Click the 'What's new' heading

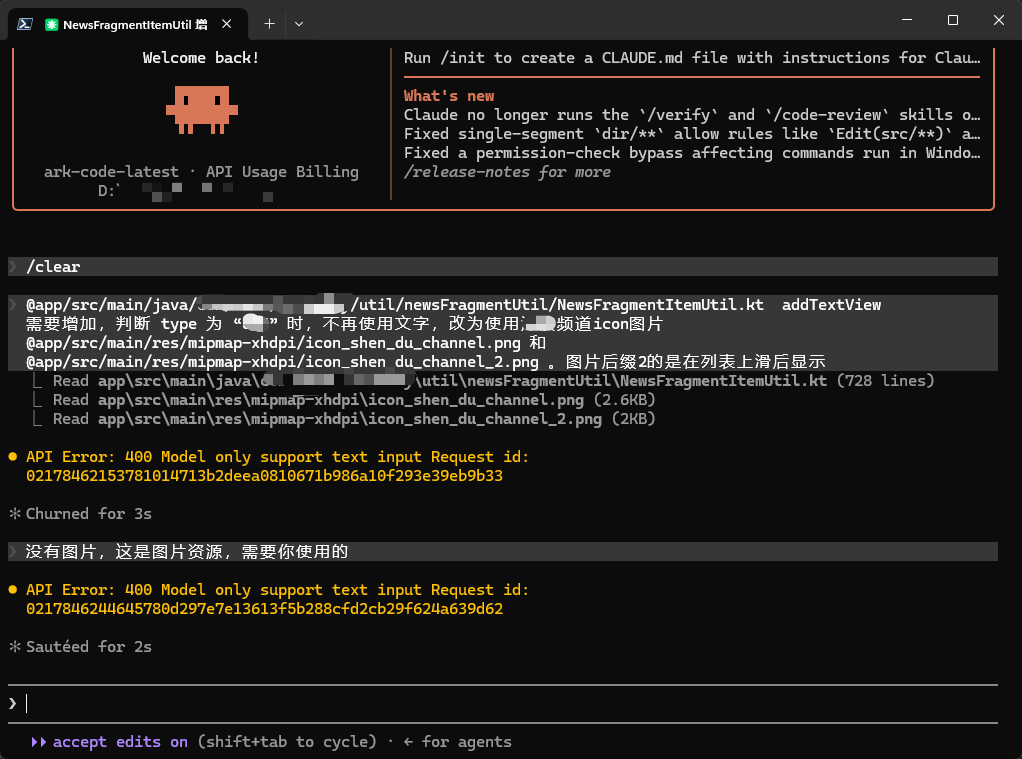click(x=448, y=96)
